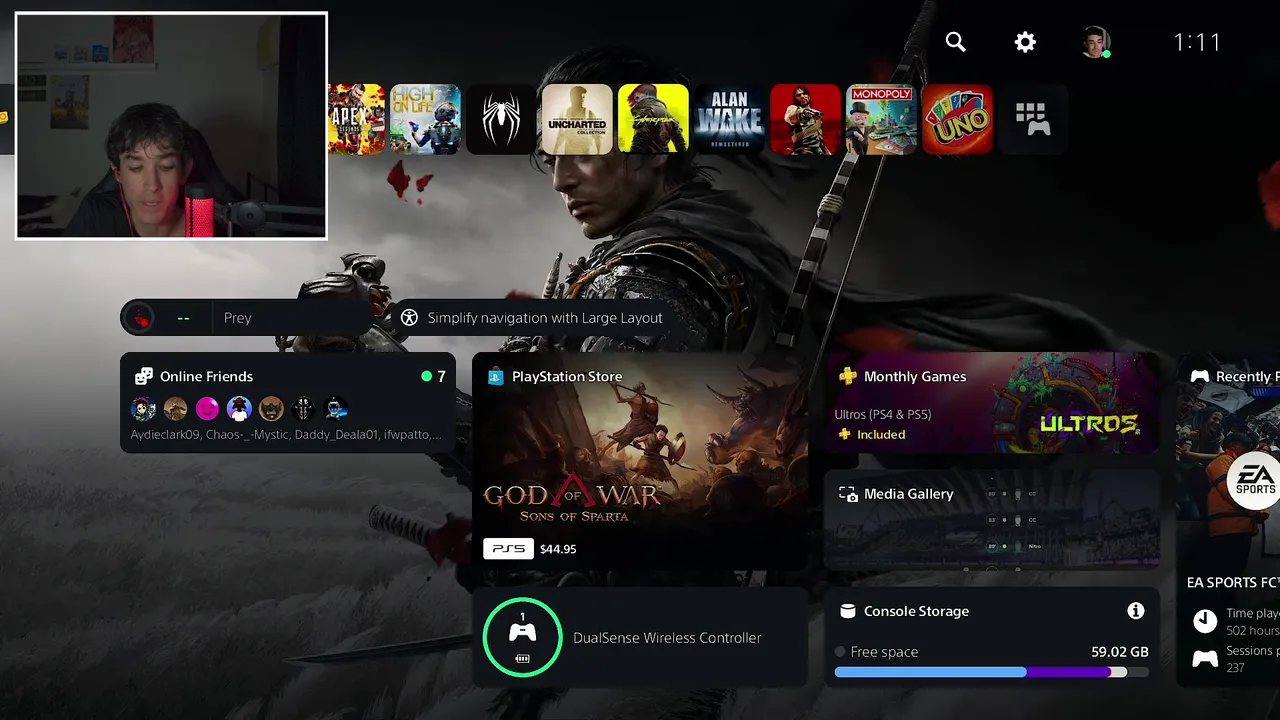
Task: Open the Console Storage info icon
Action: pyautogui.click(x=1135, y=610)
